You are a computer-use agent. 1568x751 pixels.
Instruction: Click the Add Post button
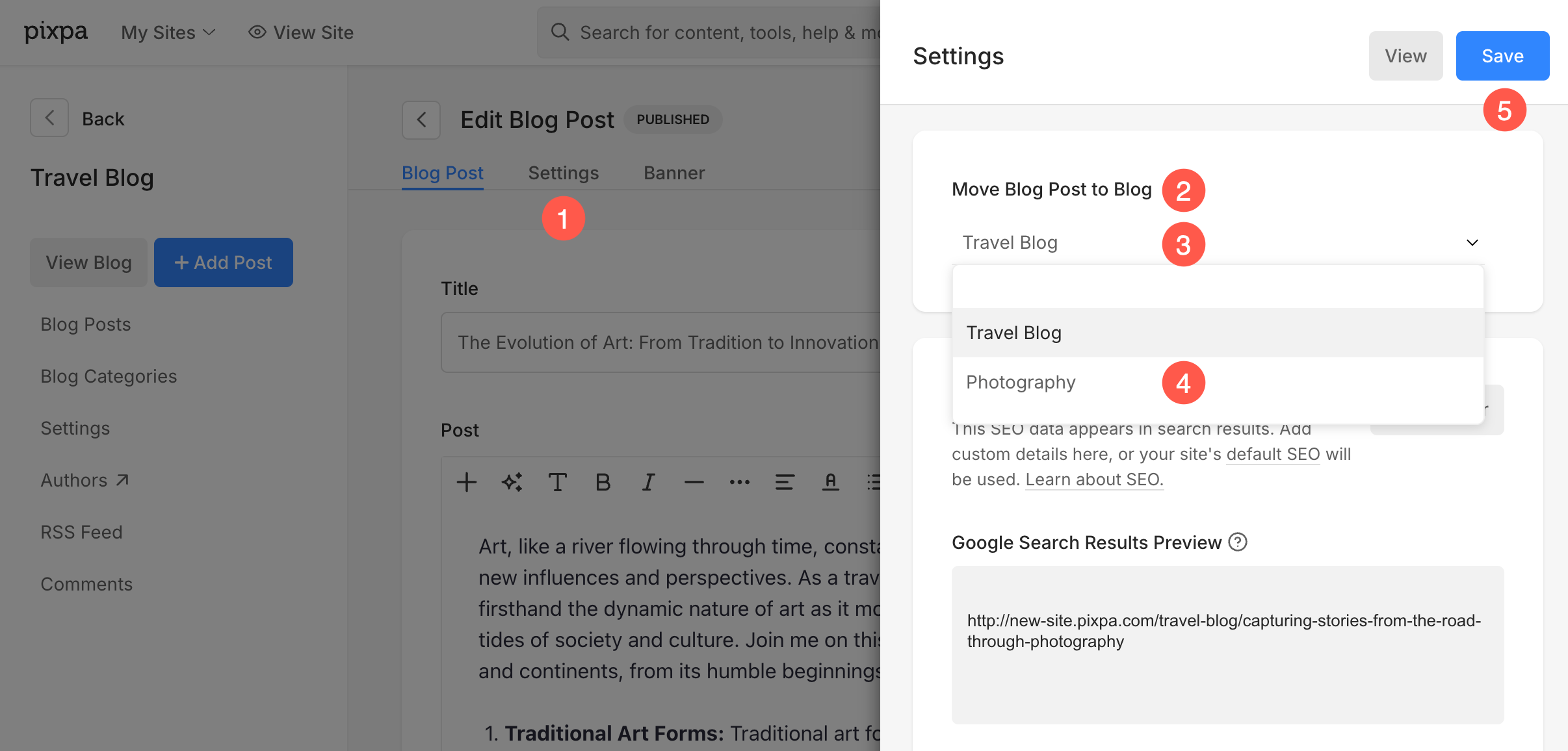pos(223,262)
